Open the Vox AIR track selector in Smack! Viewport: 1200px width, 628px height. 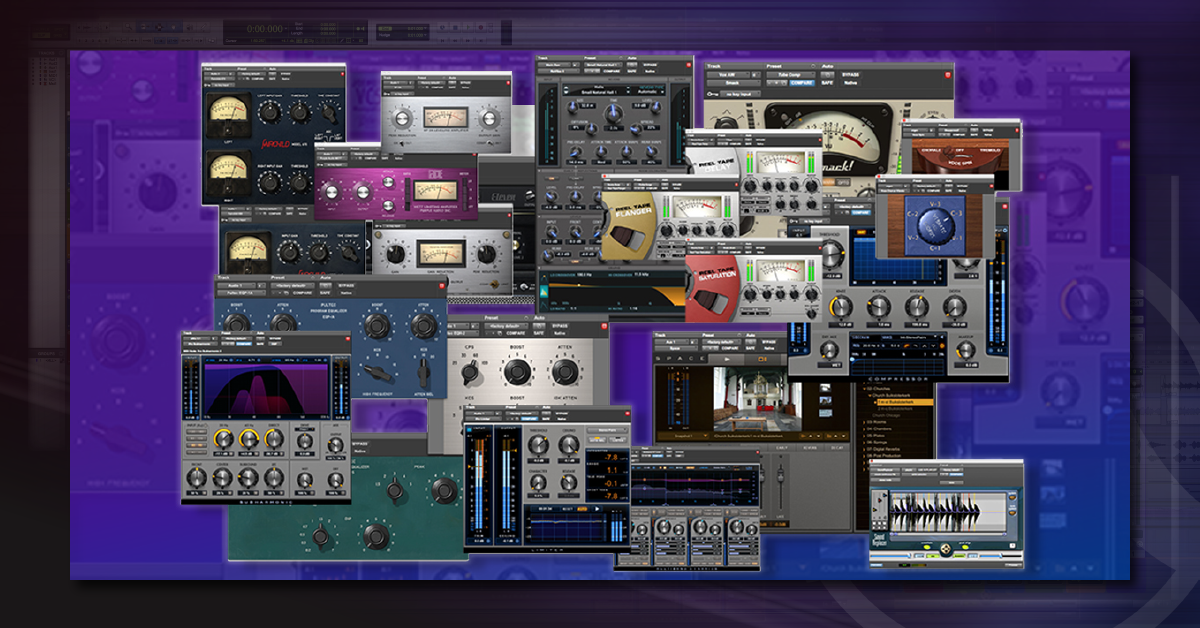pyautogui.click(x=730, y=74)
